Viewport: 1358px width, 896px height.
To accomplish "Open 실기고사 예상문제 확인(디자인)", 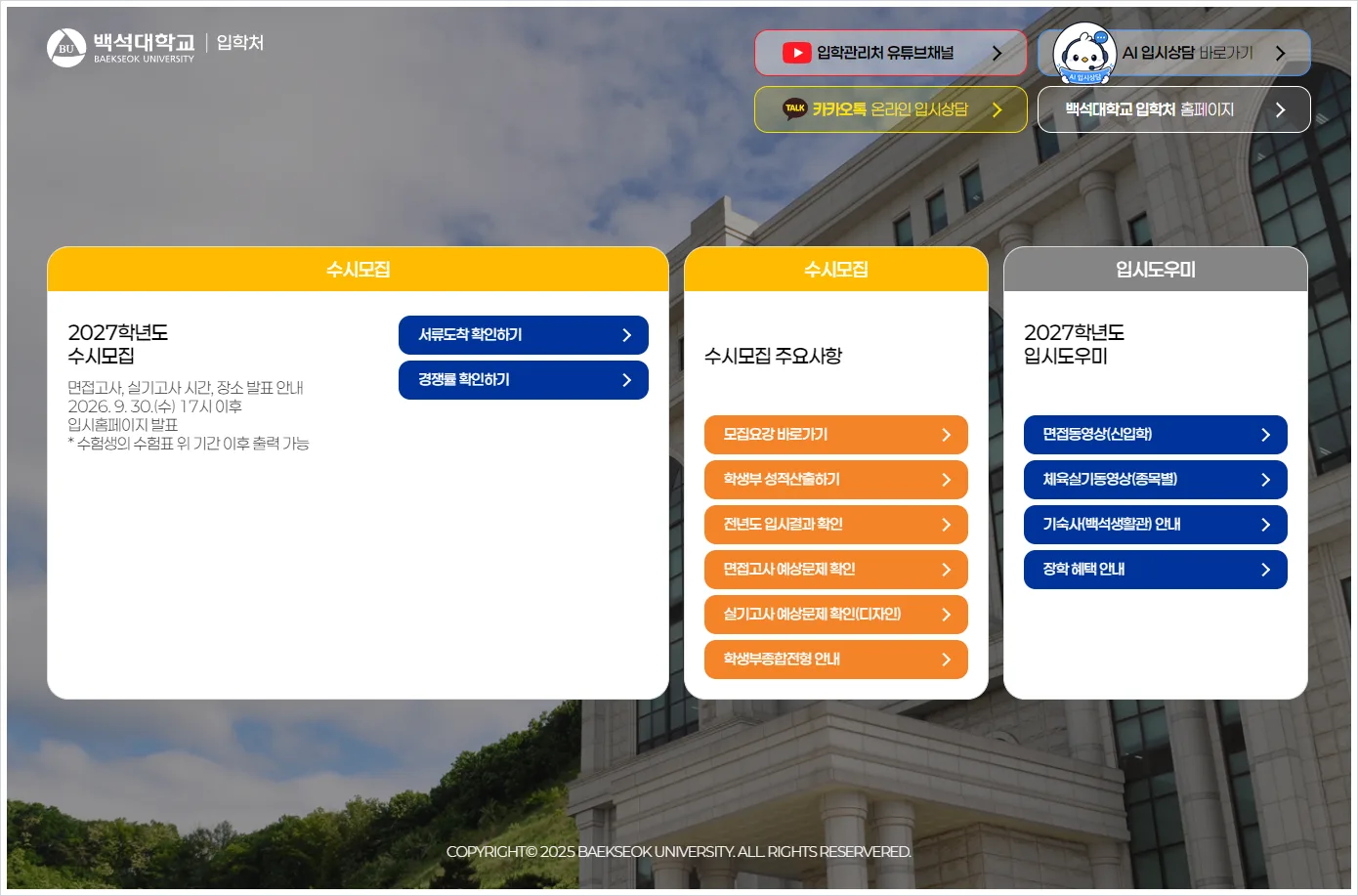I will [x=836, y=615].
